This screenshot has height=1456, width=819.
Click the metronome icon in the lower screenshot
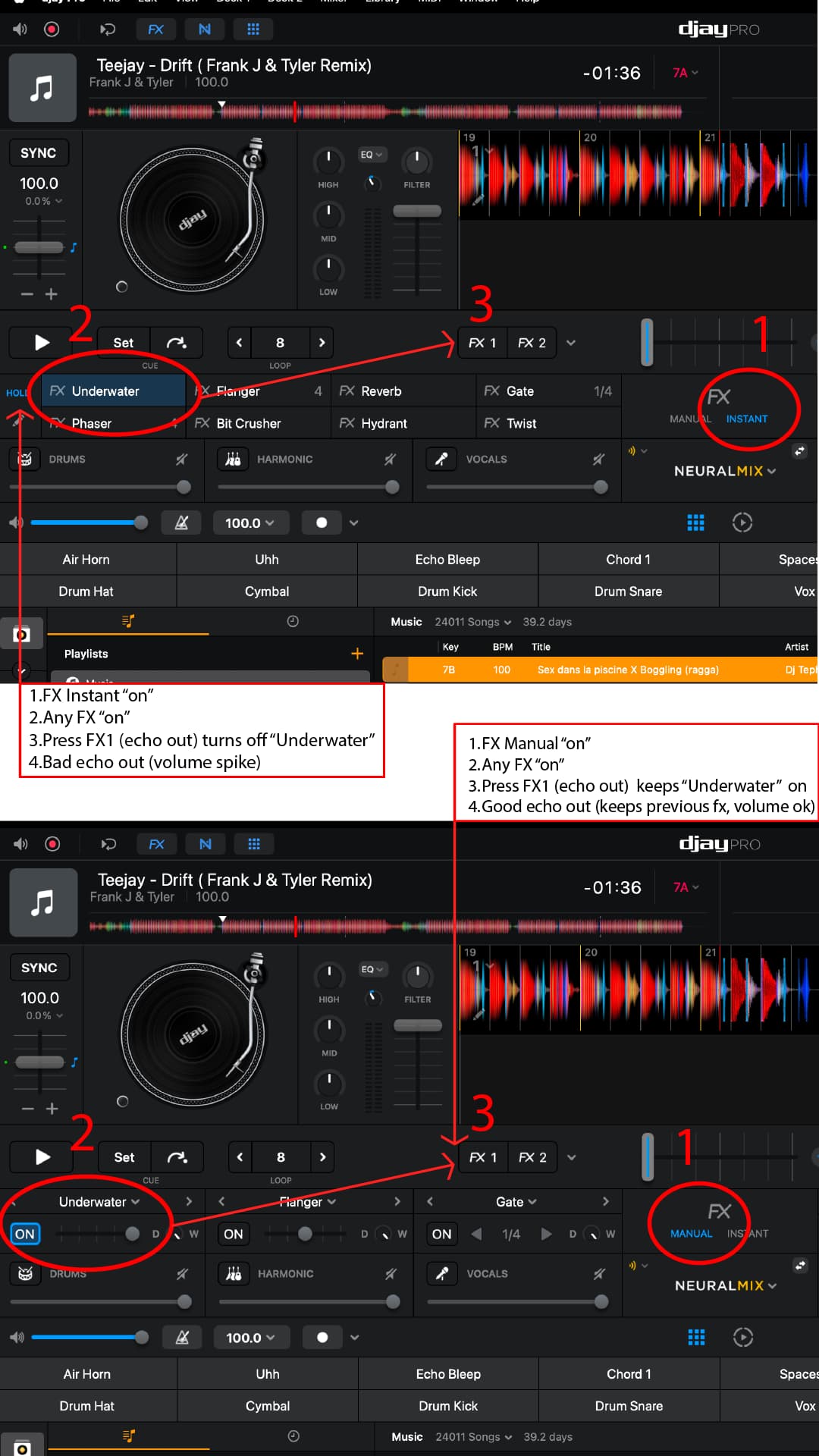pyautogui.click(x=182, y=1338)
